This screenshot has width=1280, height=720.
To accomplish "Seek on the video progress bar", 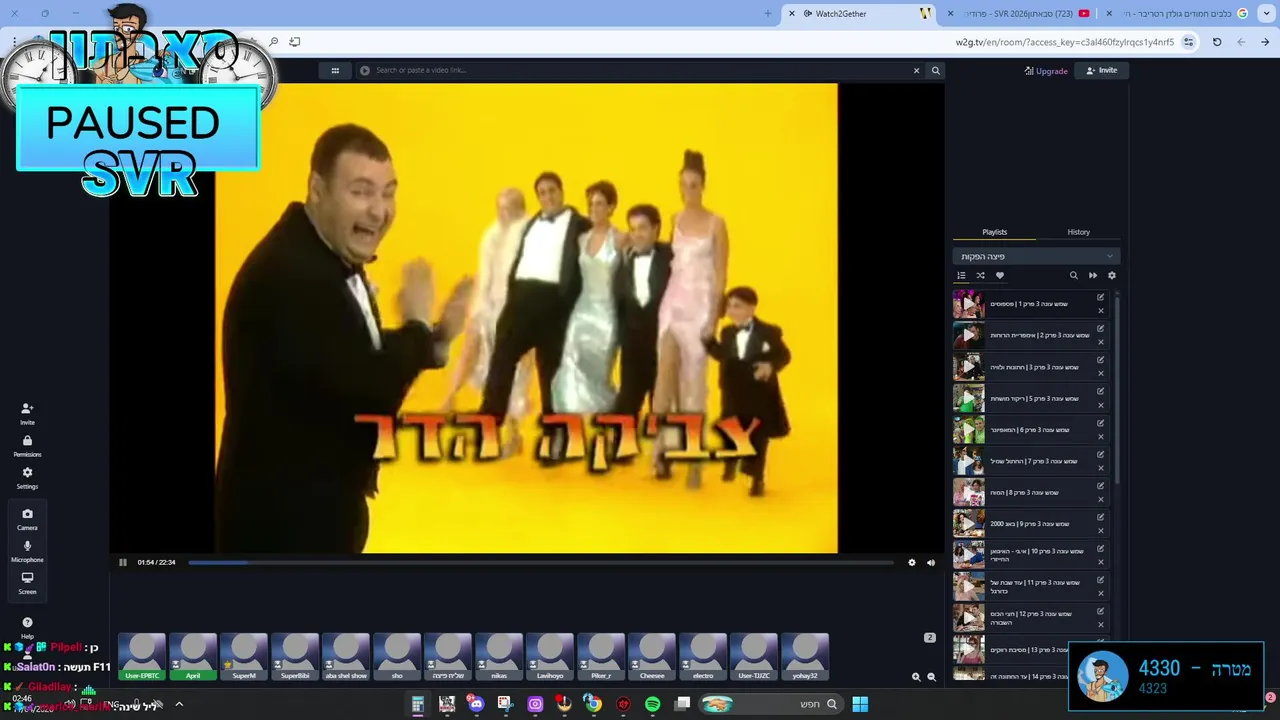I will [x=540, y=562].
